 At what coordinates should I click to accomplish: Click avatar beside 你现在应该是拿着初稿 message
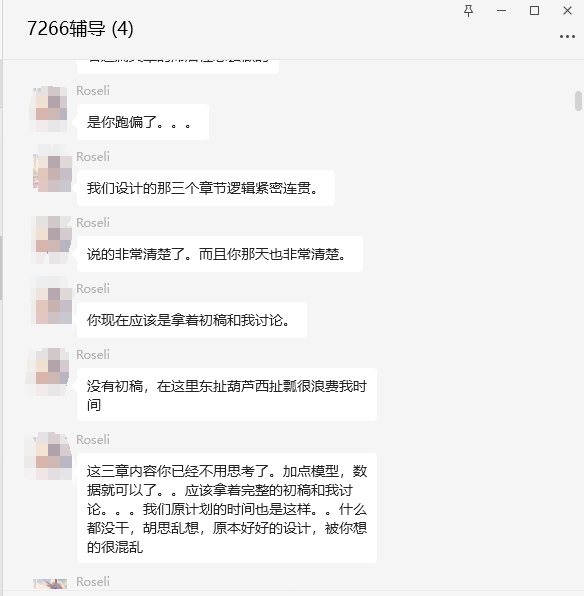52,302
